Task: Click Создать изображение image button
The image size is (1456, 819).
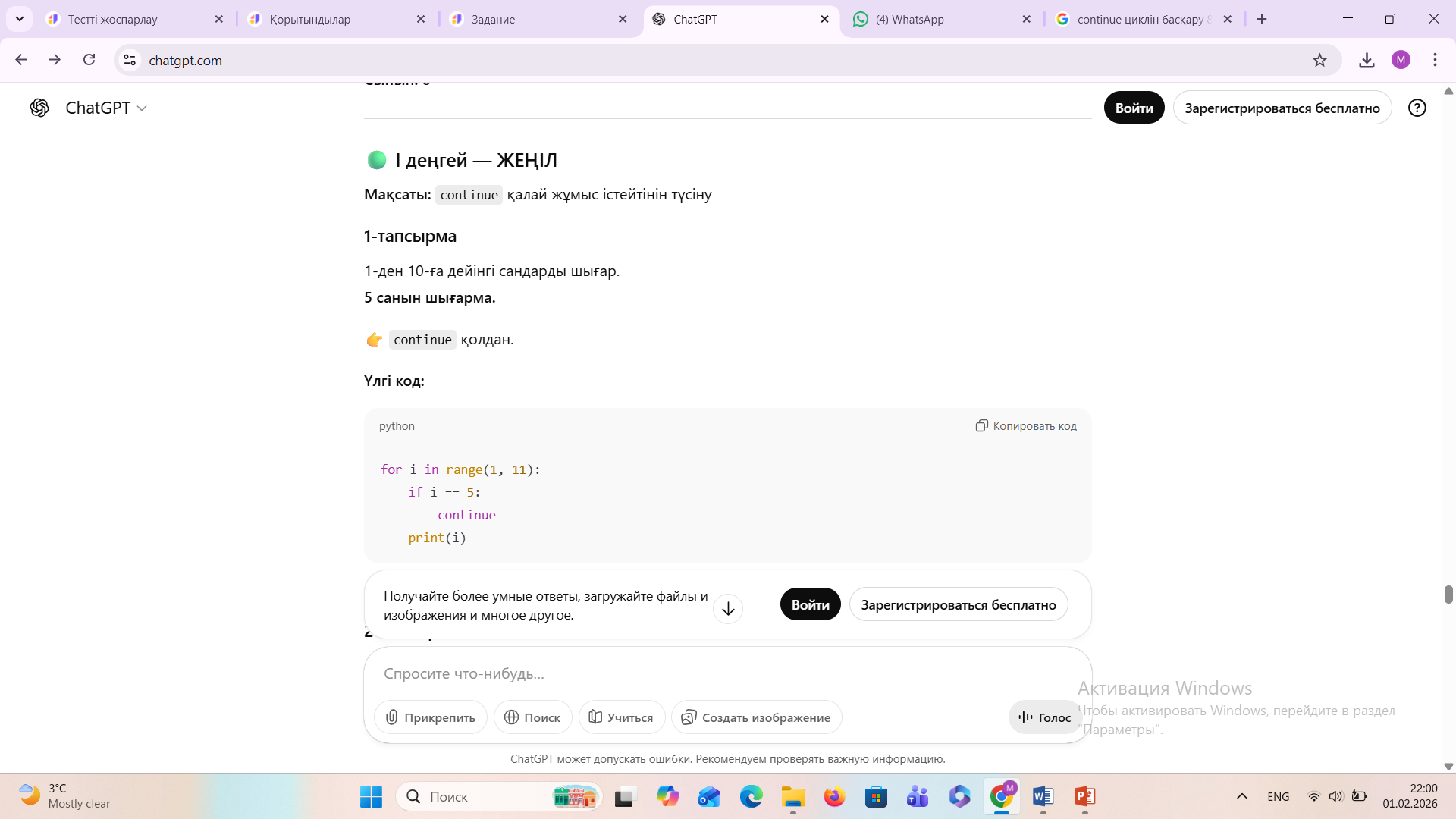Action: point(756,717)
